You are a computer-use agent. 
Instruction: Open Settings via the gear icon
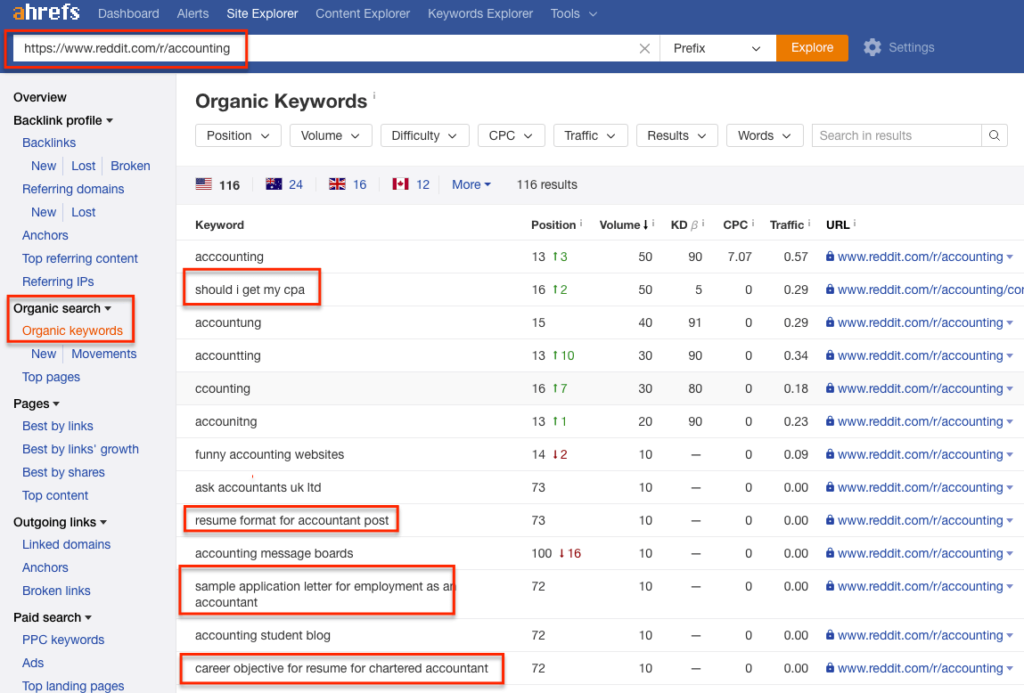(872, 48)
